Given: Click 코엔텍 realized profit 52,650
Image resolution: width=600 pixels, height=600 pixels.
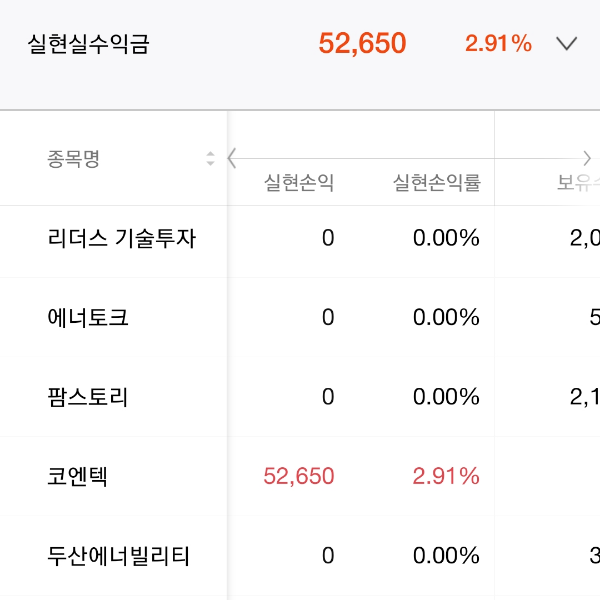Looking at the screenshot, I should [299, 476].
